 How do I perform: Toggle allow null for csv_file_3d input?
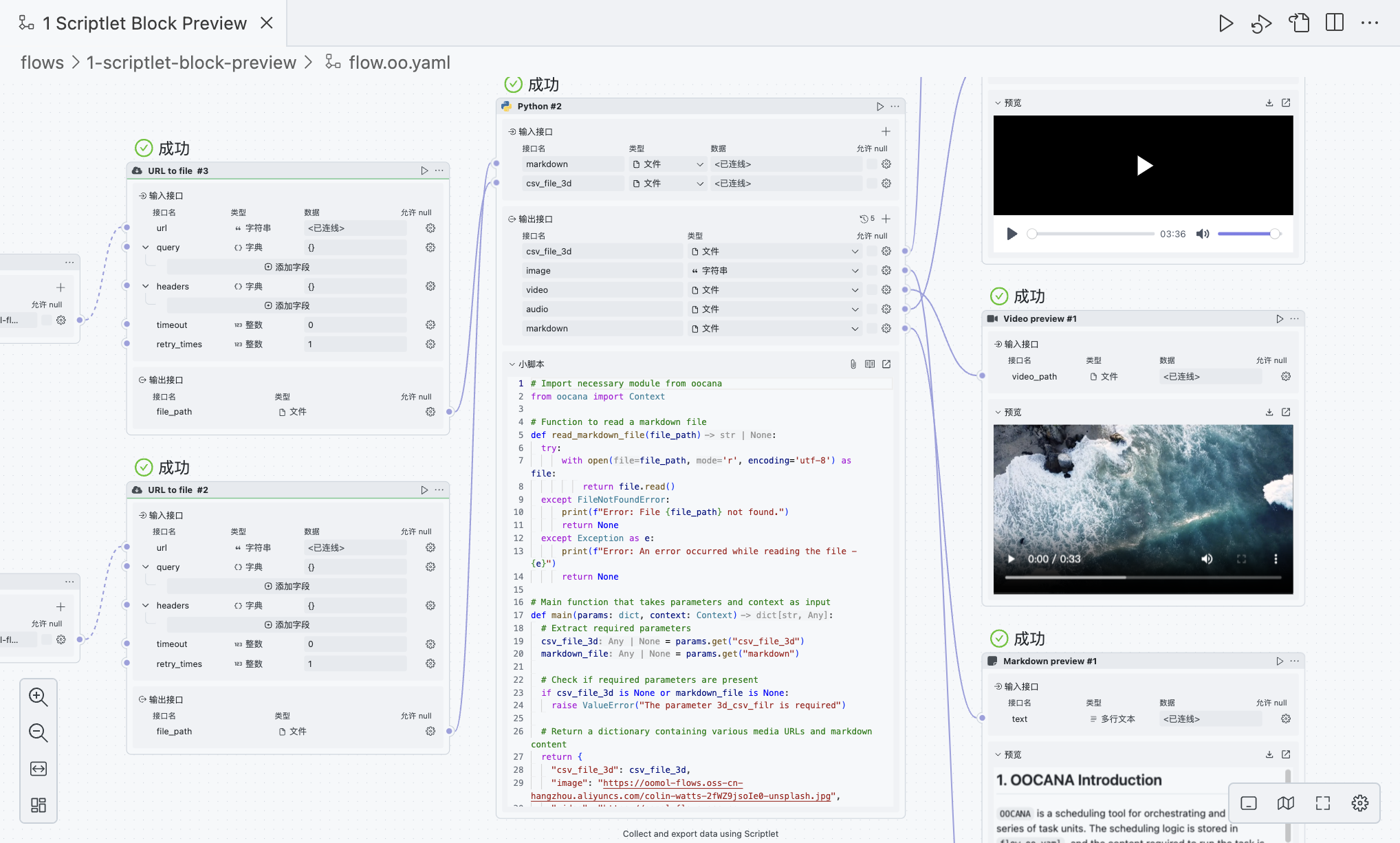coord(871,184)
